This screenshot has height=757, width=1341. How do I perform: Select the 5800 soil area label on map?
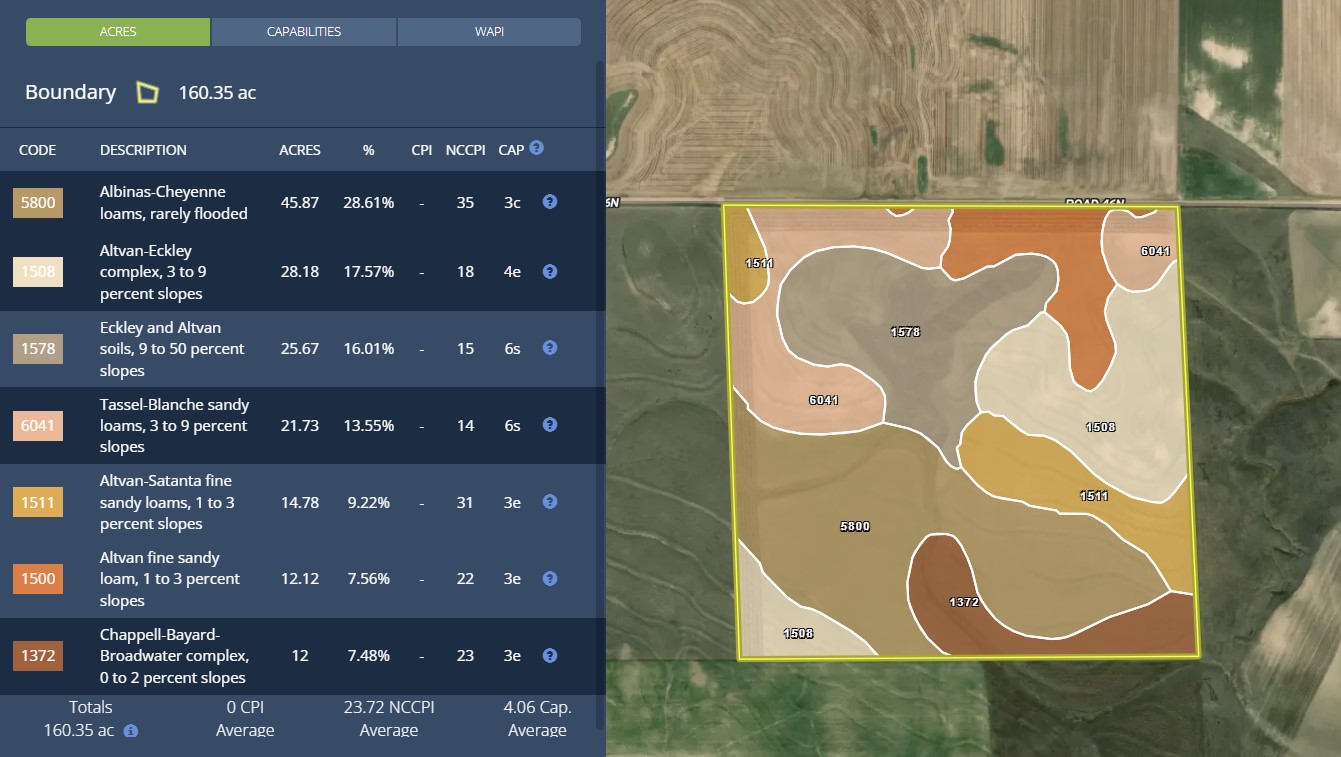[x=855, y=526]
